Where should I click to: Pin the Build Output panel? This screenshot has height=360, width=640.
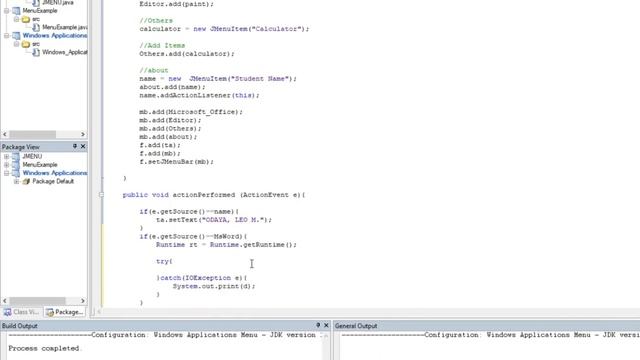[318, 325]
